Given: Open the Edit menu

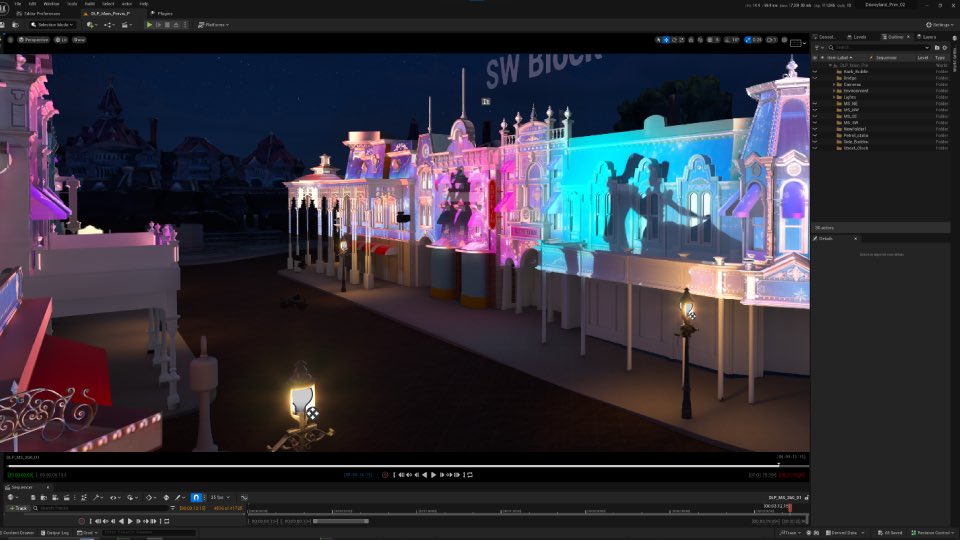Looking at the screenshot, I should click(32, 4).
